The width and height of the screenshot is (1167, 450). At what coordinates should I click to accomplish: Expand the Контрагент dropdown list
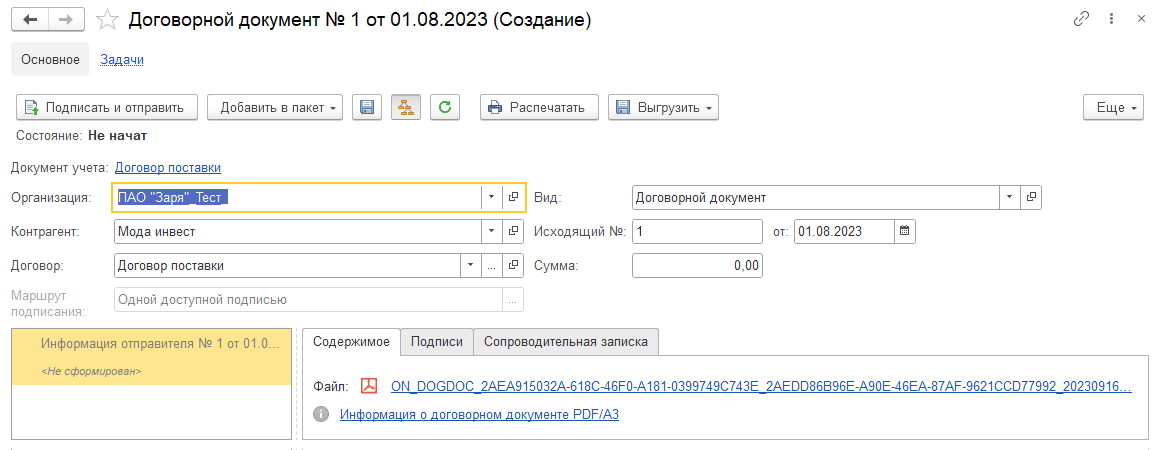[491, 232]
